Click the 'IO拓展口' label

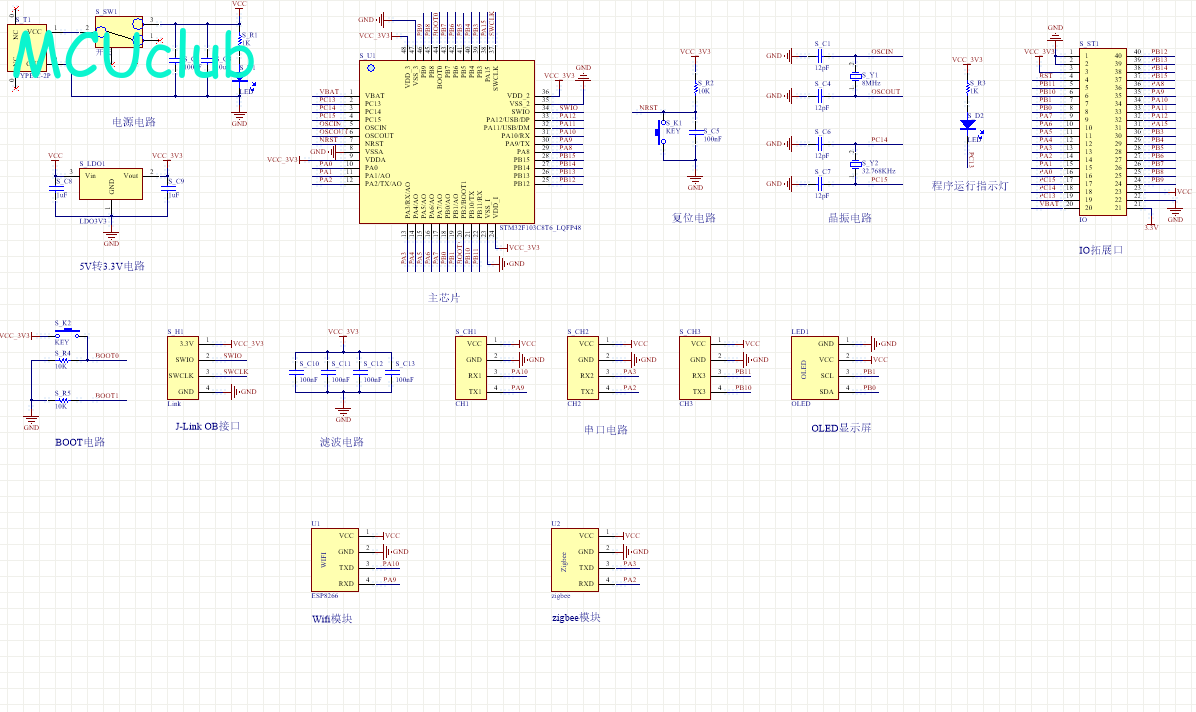[x=1101, y=250]
